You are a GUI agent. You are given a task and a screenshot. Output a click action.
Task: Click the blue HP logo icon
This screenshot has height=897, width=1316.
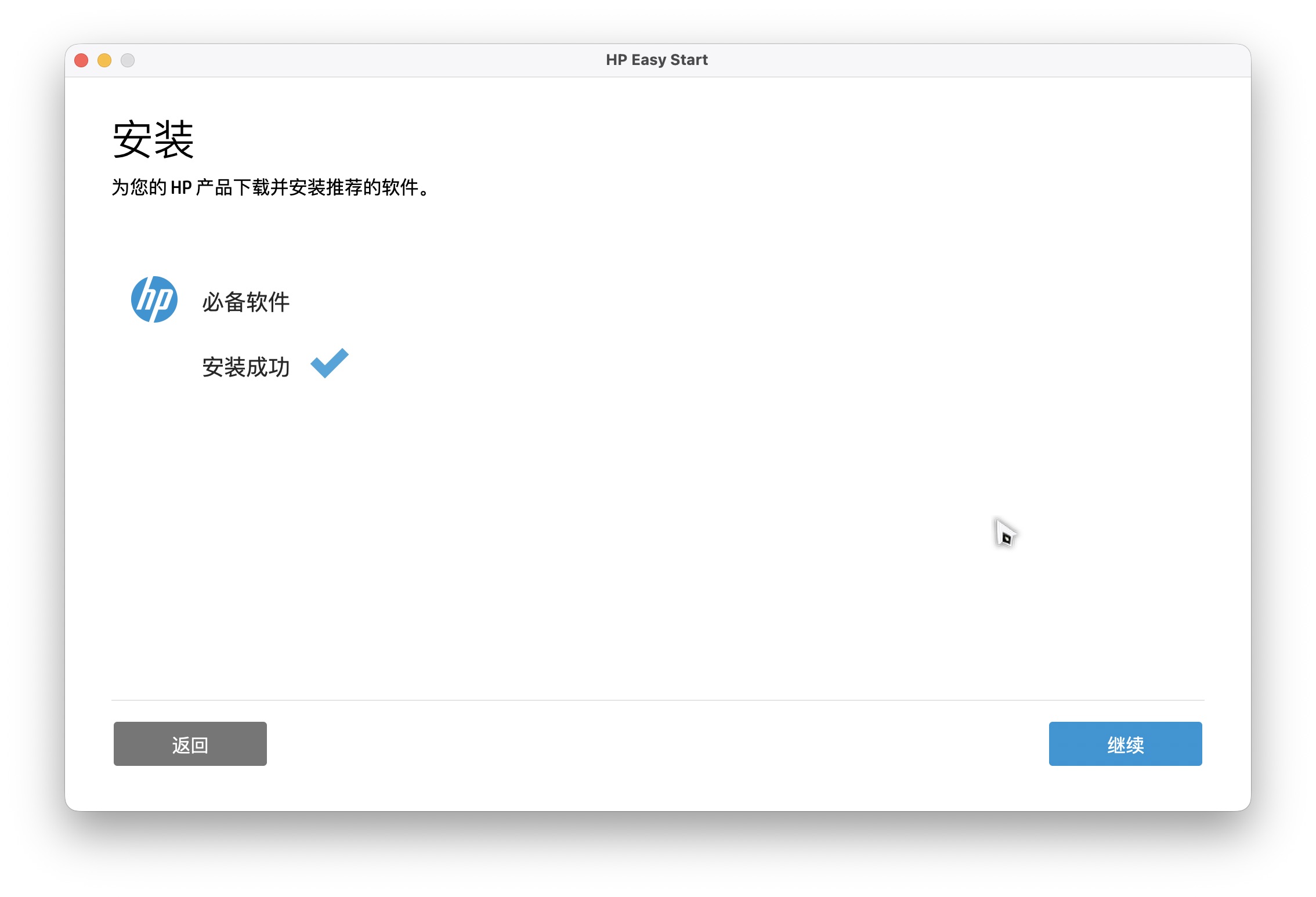click(154, 299)
